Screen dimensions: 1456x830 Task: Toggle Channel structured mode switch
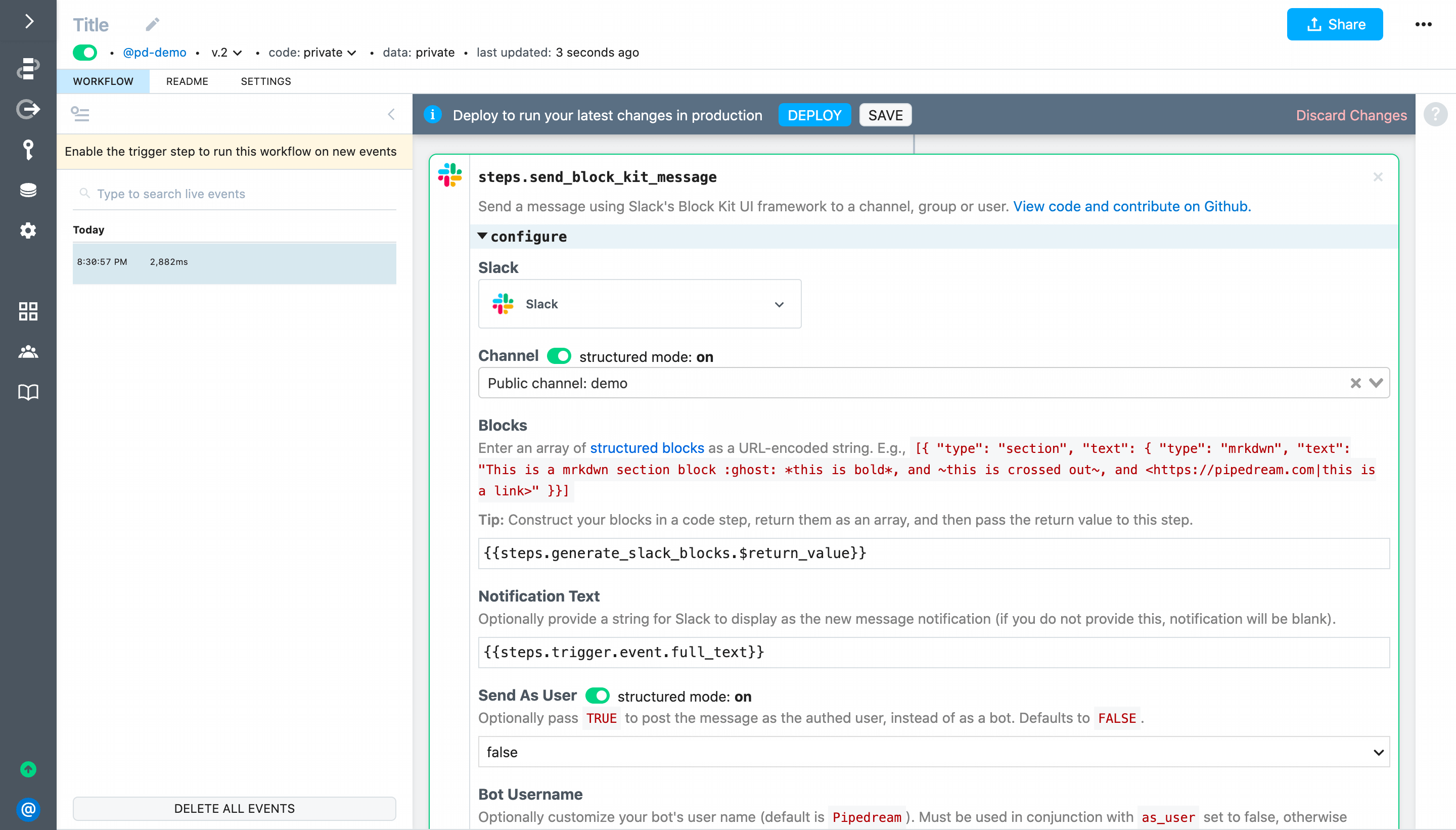tap(559, 356)
